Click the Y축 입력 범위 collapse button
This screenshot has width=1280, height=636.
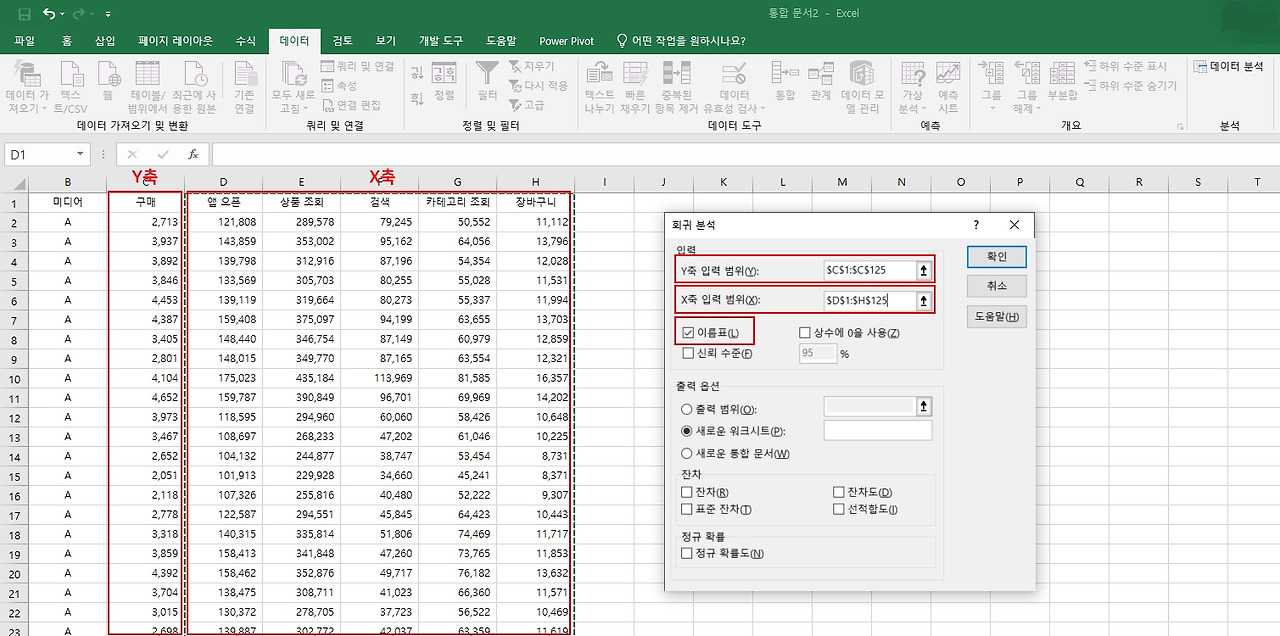[x=923, y=270]
